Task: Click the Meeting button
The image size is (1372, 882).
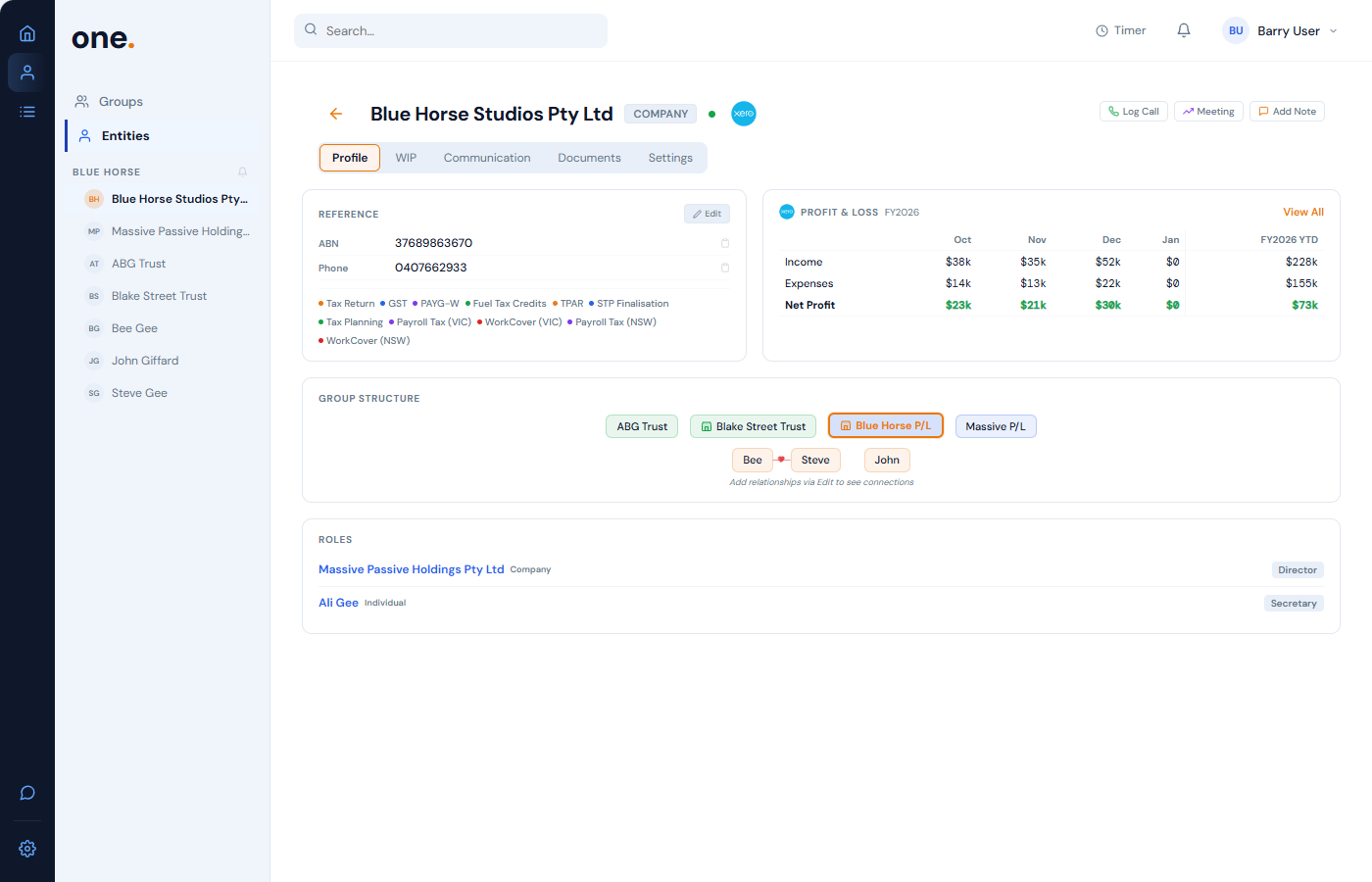Action: [1208, 112]
